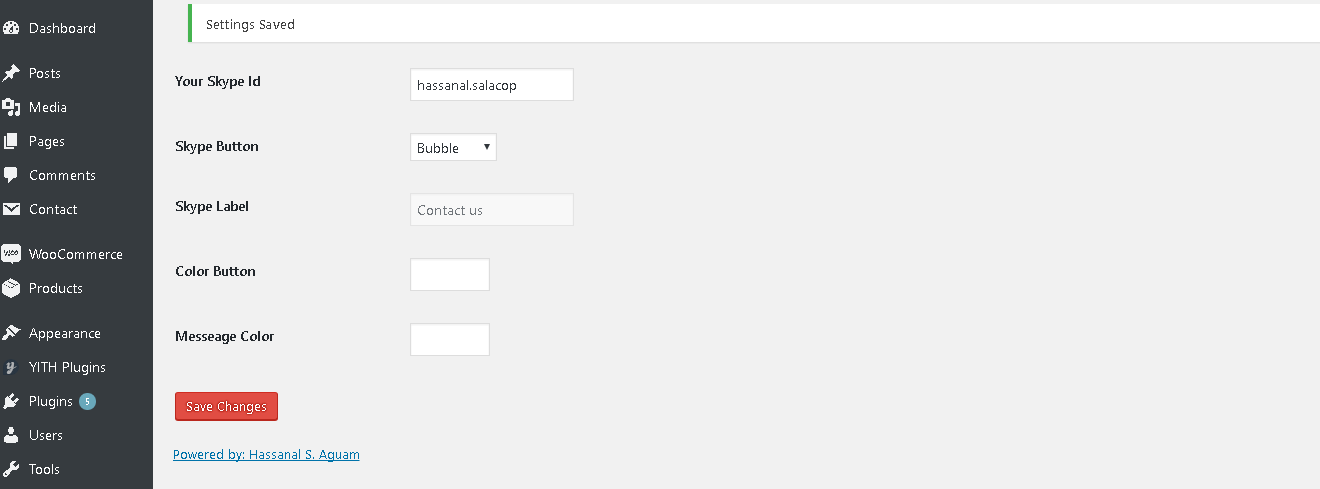
Task: Pick a color in Messeage Color field
Action: (450, 339)
